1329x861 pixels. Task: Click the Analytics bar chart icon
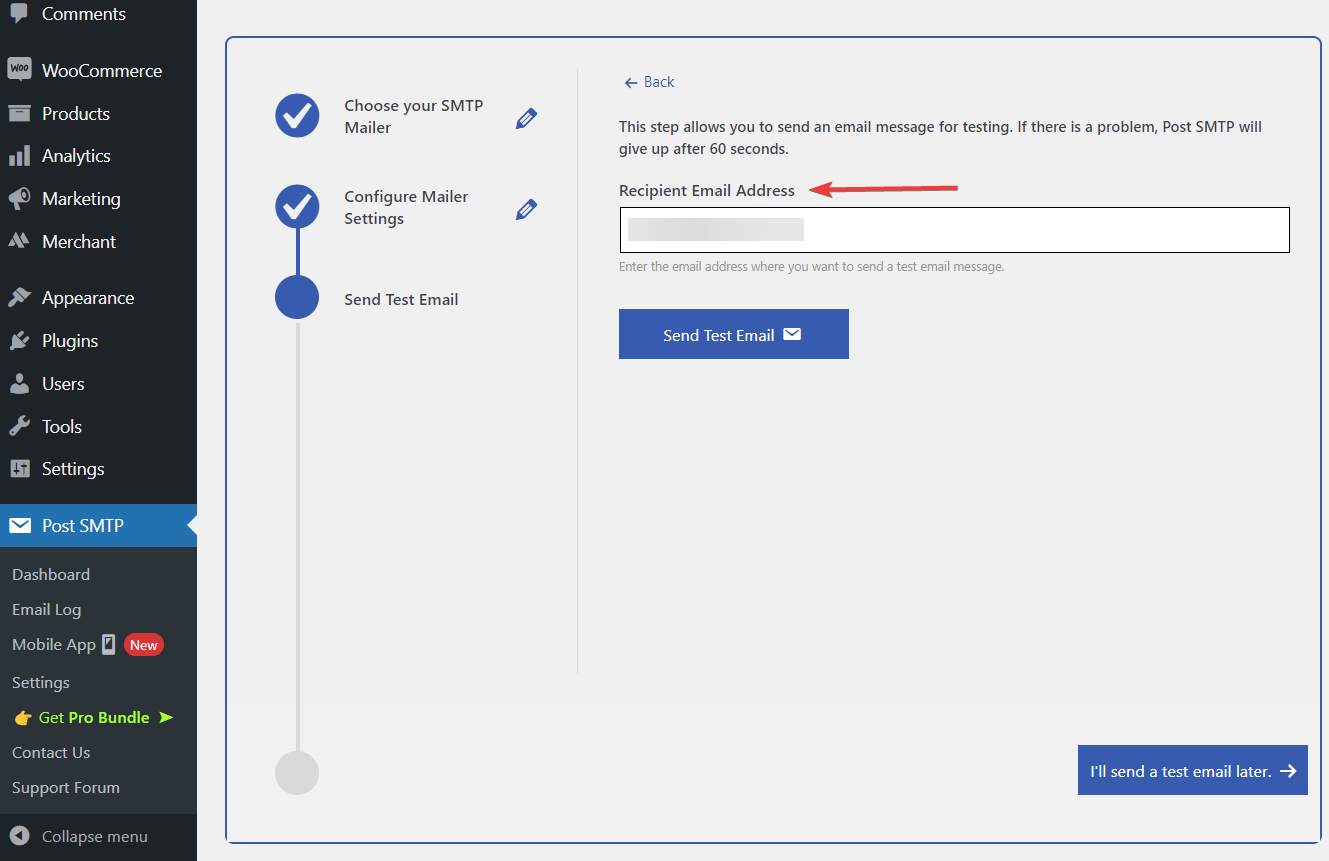tap(19, 156)
